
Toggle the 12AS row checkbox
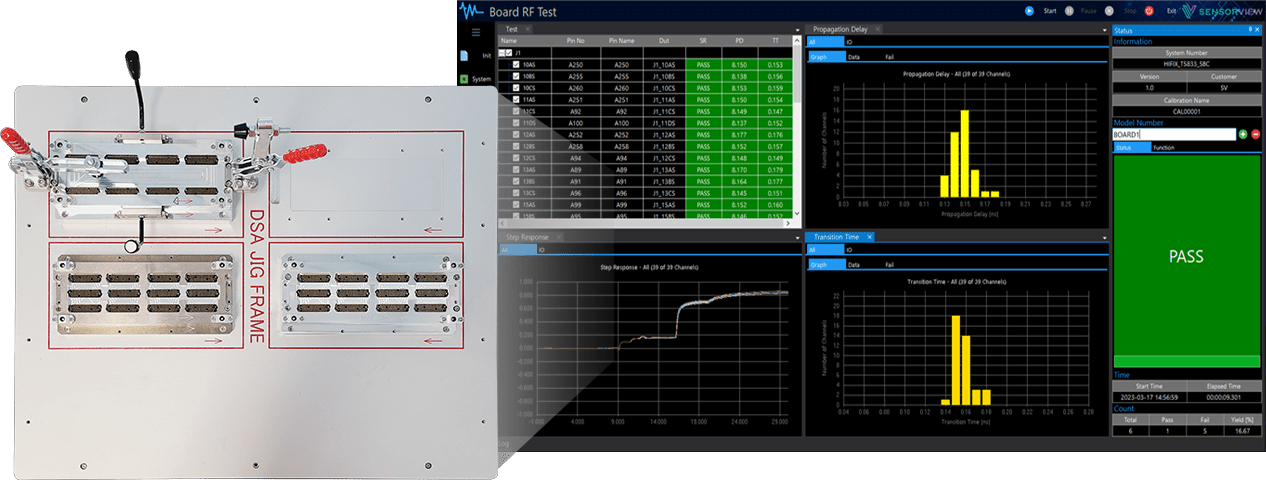(517, 135)
